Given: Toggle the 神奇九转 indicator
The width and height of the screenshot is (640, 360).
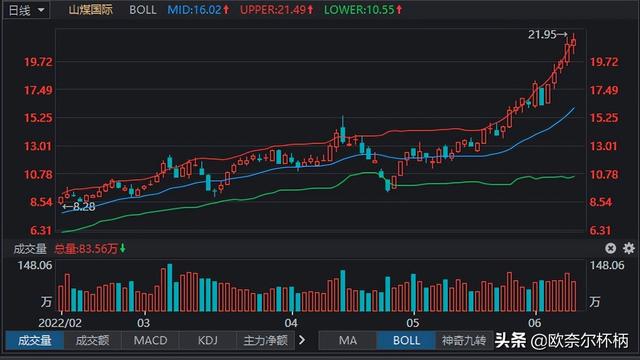Looking at the screenshot, I should [x=464, y=340].
